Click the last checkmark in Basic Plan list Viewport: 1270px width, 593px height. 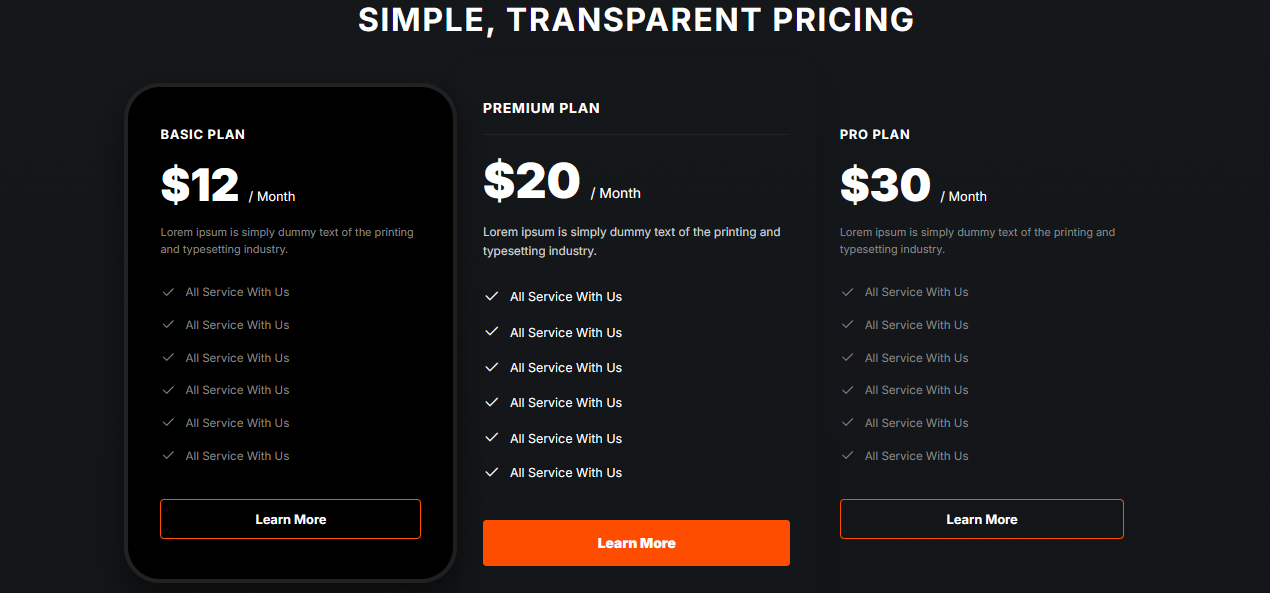pos(168,456)
